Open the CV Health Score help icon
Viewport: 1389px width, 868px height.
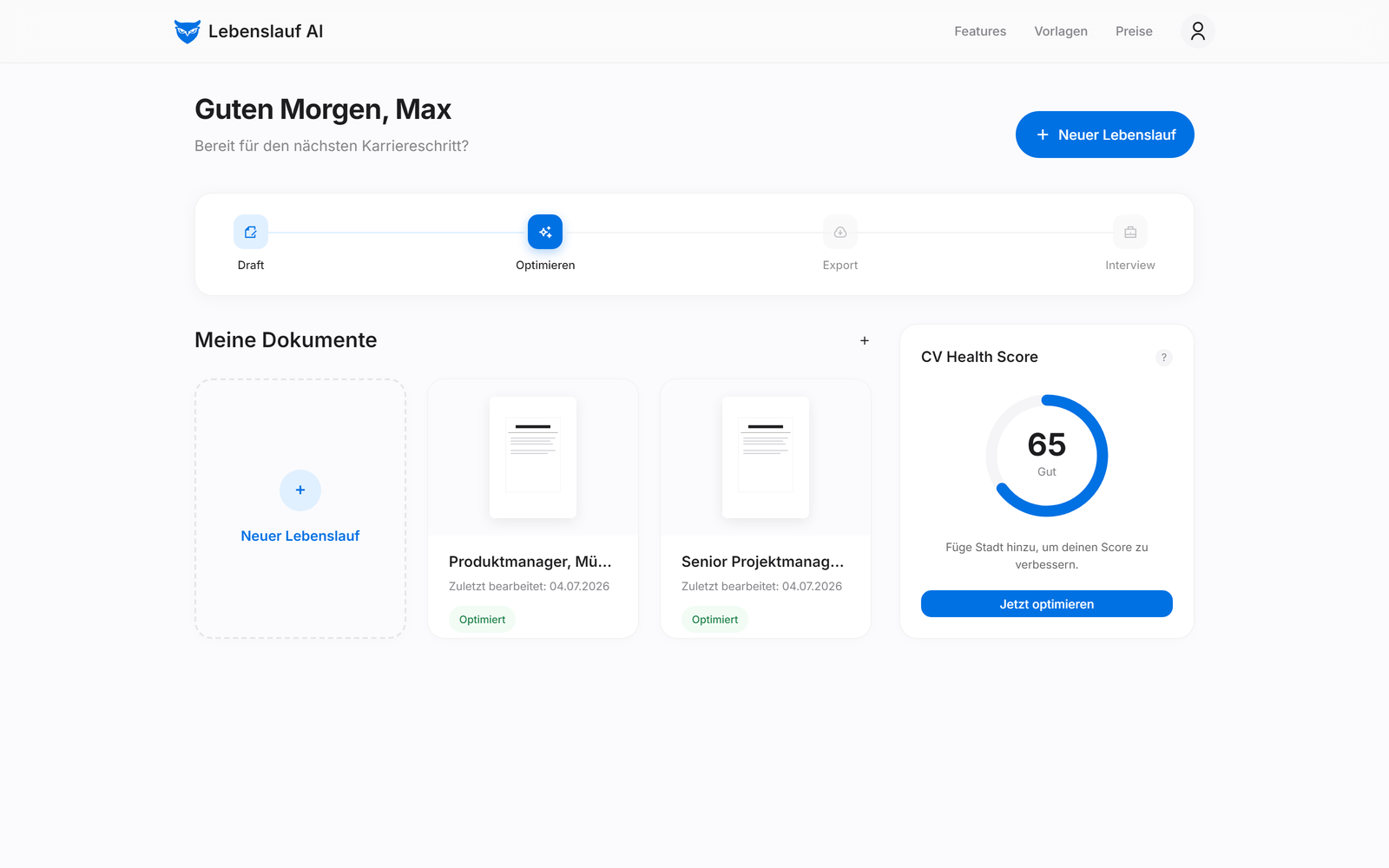point(1164,358)
